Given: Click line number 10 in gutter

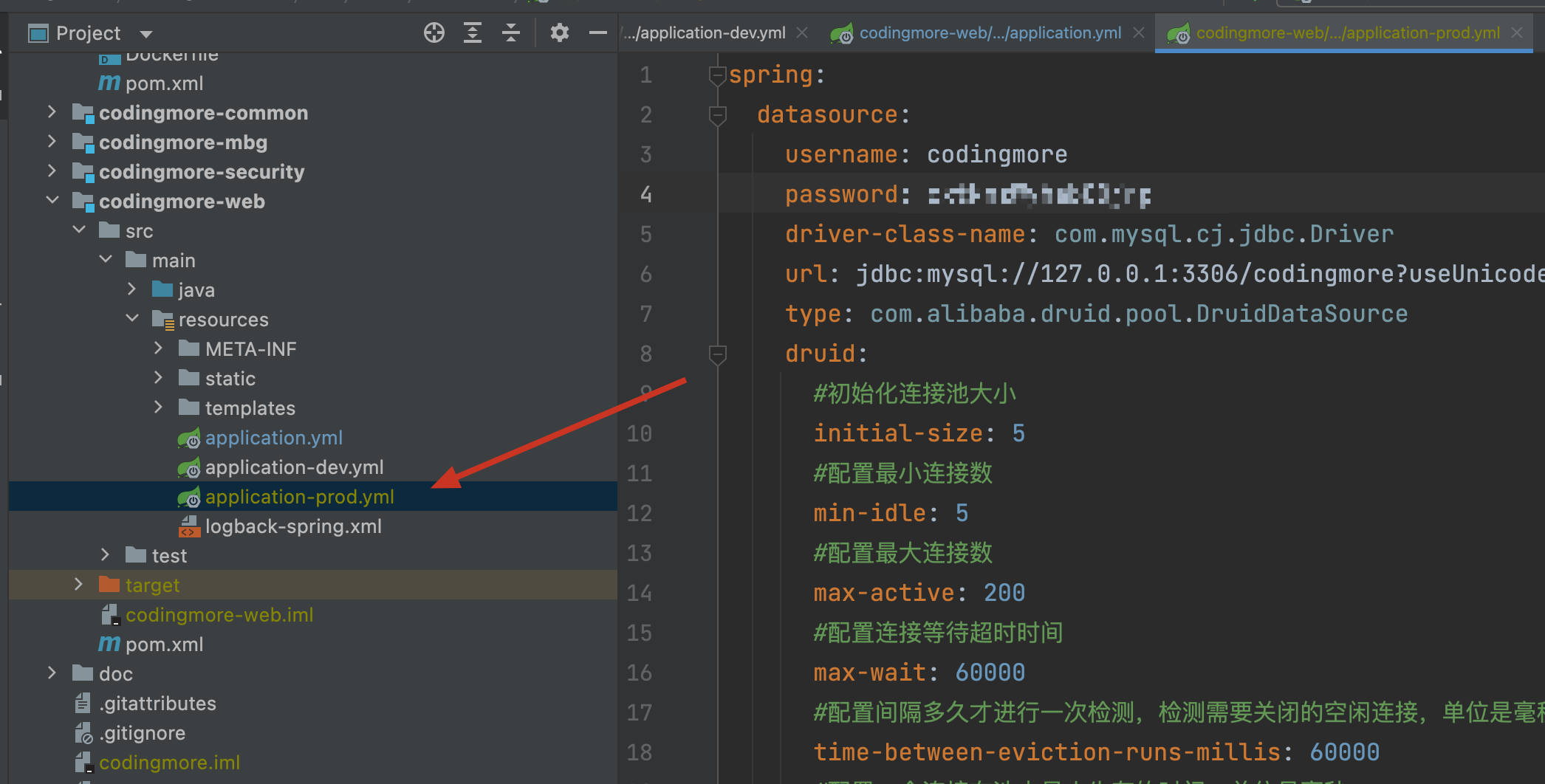Looking at the screenshot, I should click(640, 433).
